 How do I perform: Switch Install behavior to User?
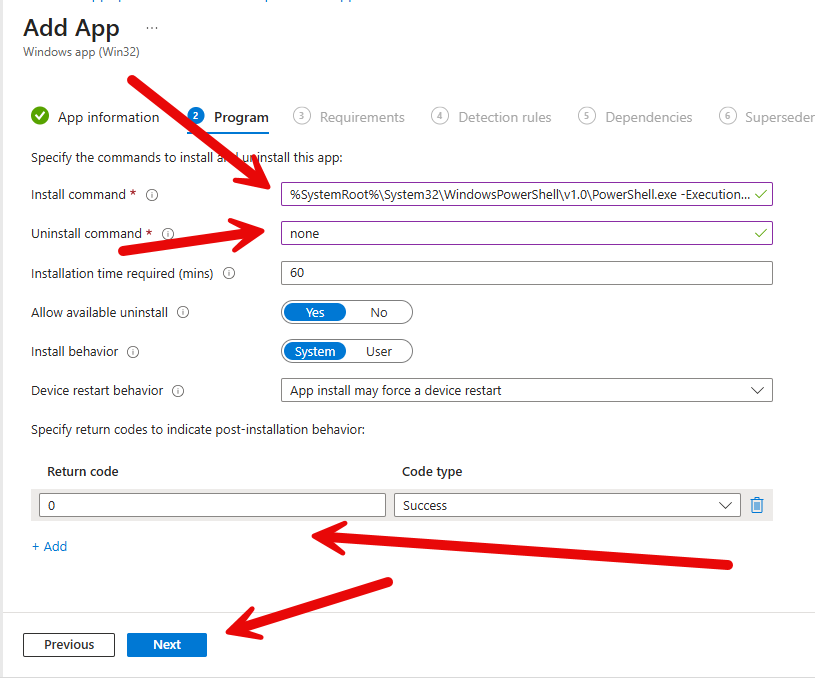pyautogui.click(x=379, y=351)
